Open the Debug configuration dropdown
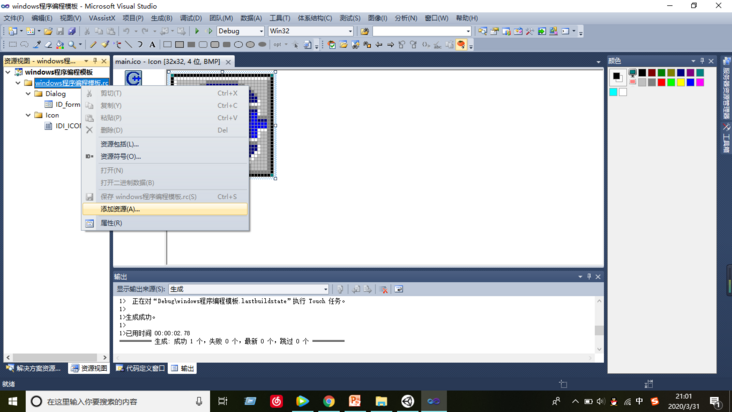Viewport: 732px width, 412px height. pyautogui.click(x=261, y=31)
